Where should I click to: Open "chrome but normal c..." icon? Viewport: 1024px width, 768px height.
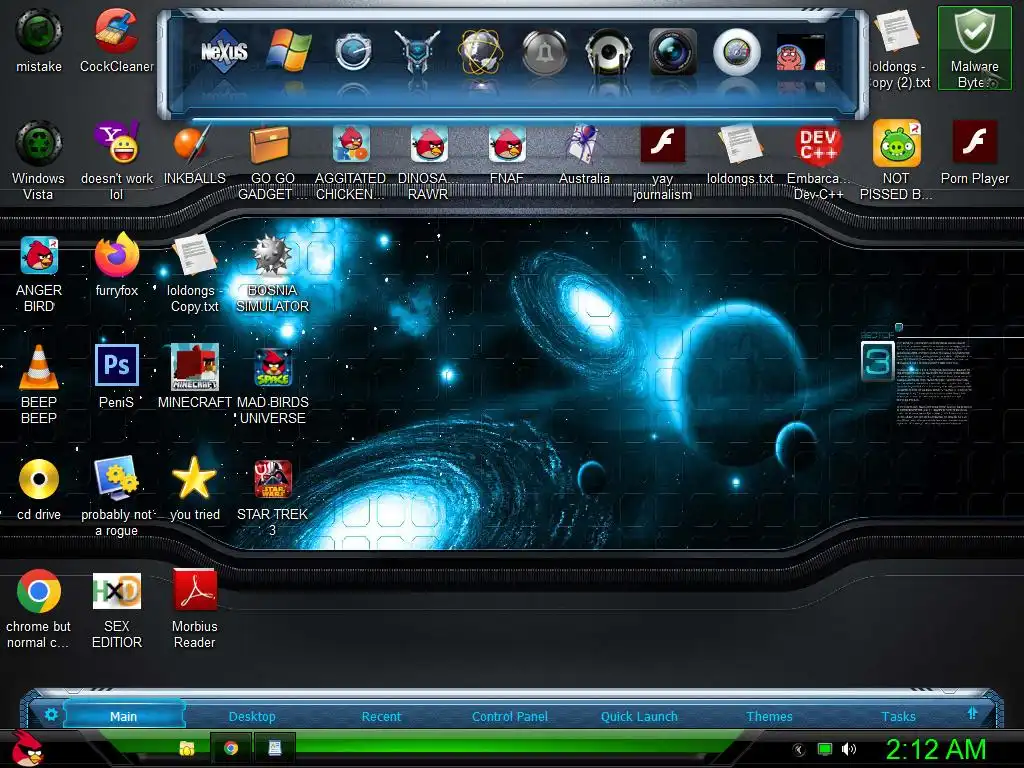[x=39, y=609]
